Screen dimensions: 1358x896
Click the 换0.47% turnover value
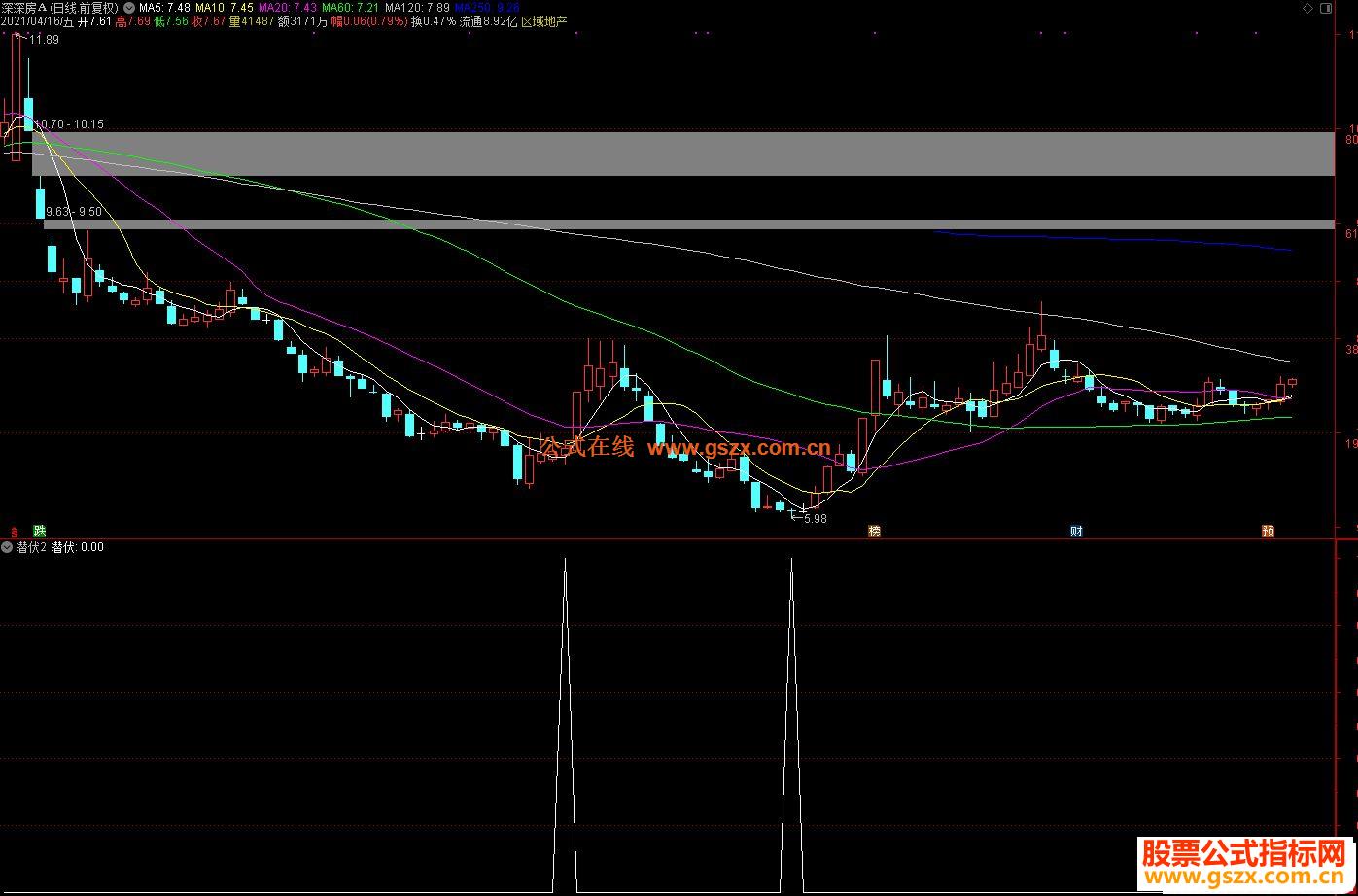433,21
